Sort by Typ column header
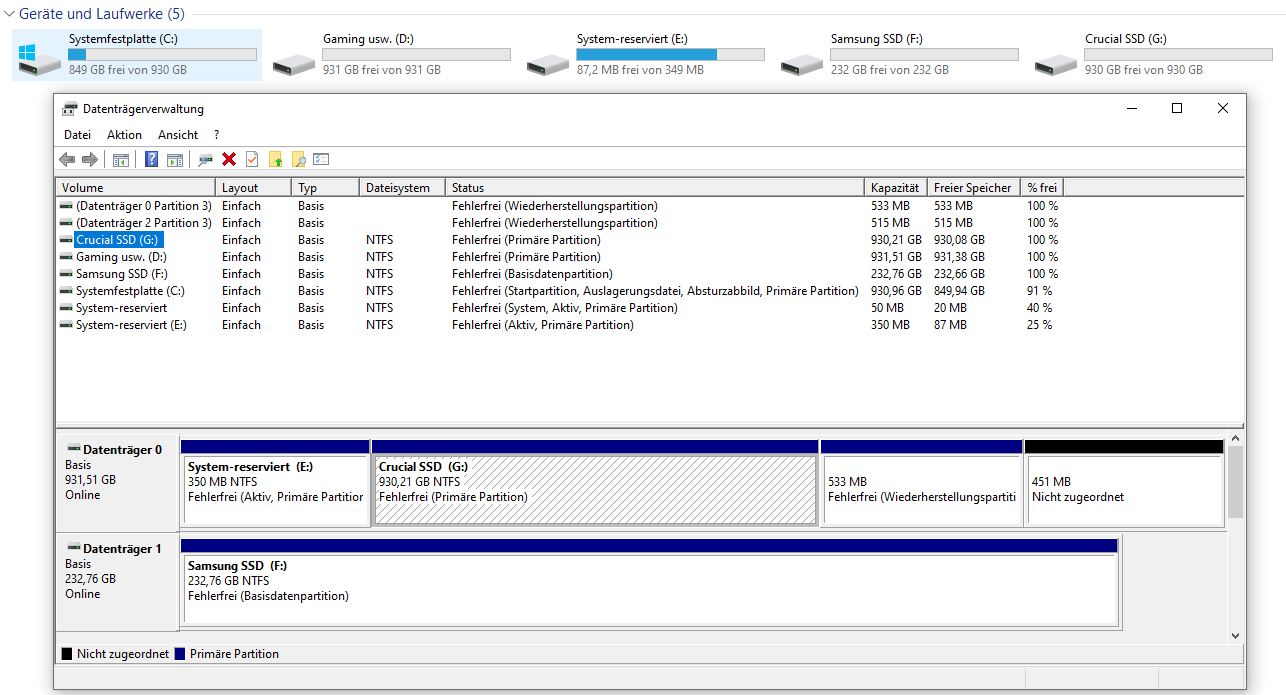The image size is (1286, 695). [325, 188]
